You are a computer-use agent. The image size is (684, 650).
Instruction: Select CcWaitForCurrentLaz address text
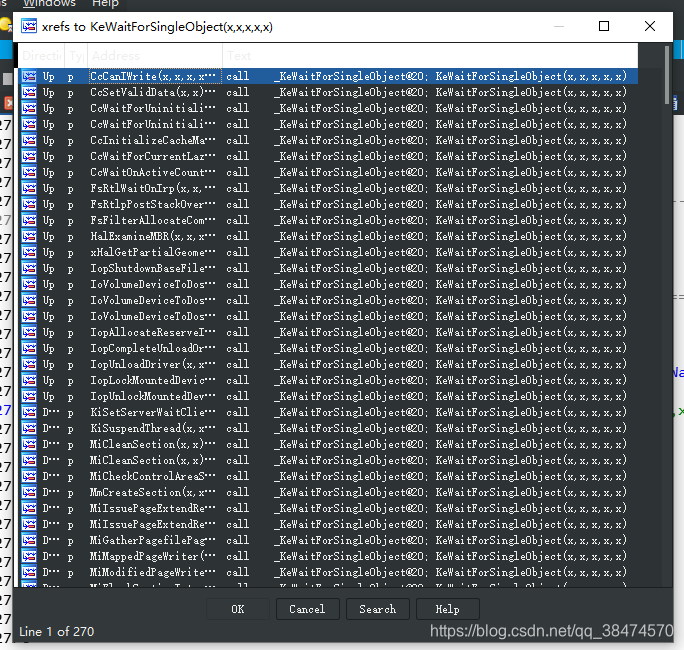pyautogui.click(x=153, y=156)
